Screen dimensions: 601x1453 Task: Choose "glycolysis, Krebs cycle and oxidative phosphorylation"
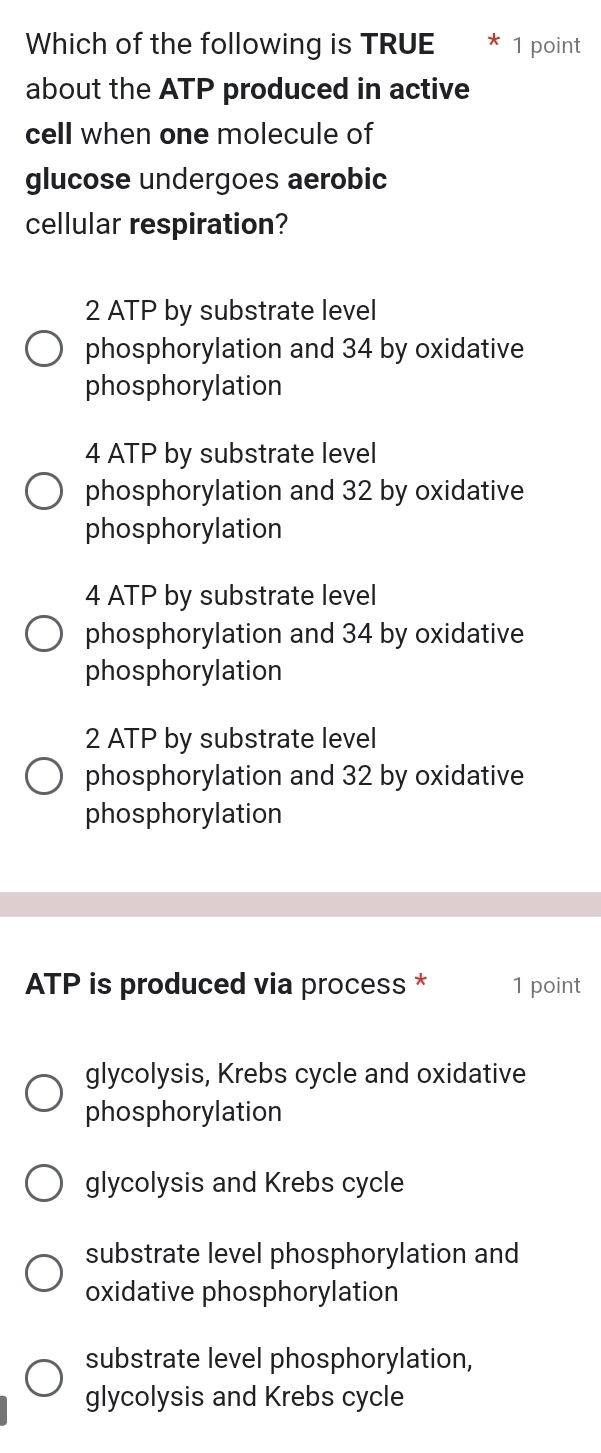(44, 1092)
